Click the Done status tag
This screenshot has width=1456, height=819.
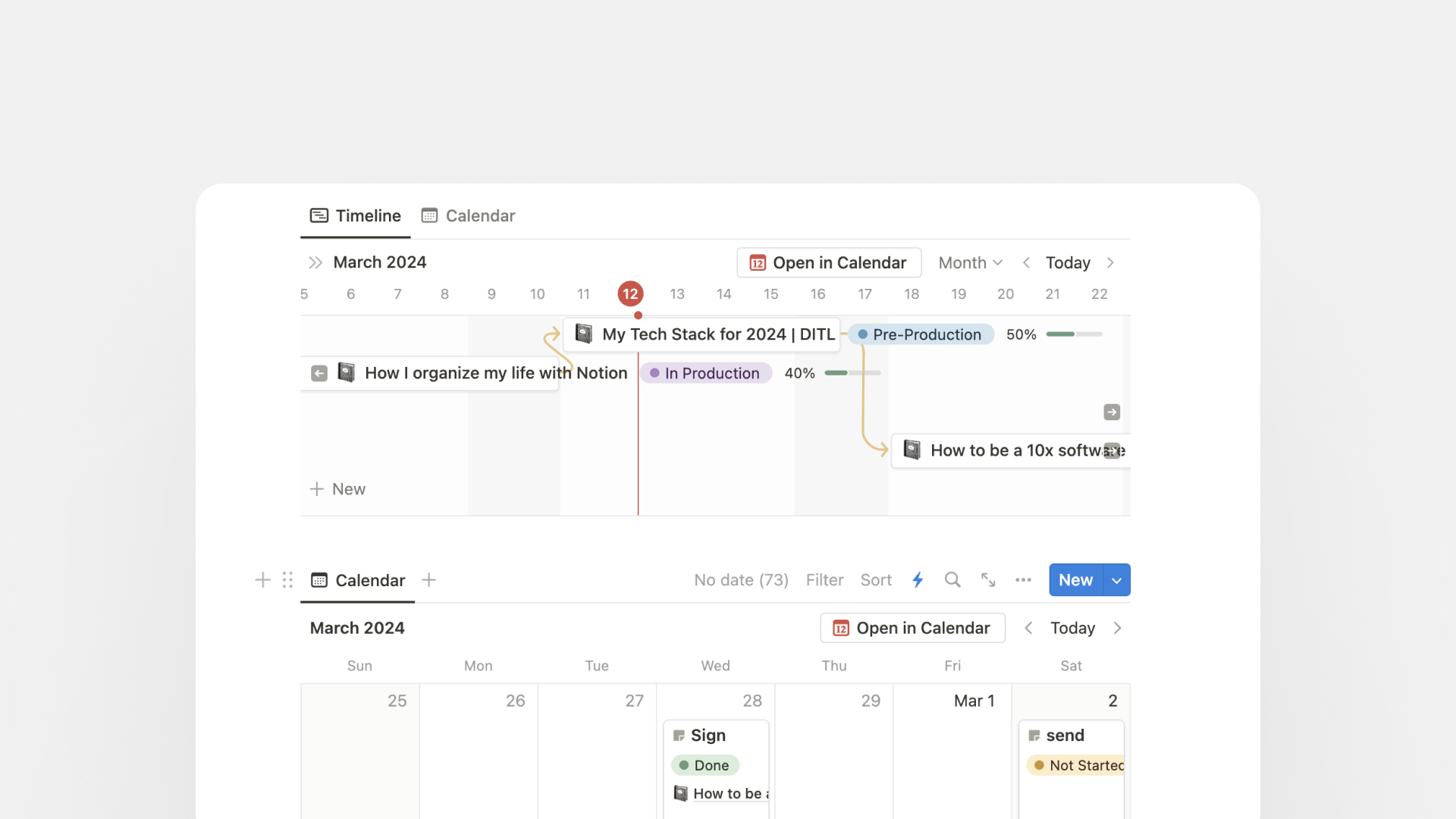[x=704, y=765]
